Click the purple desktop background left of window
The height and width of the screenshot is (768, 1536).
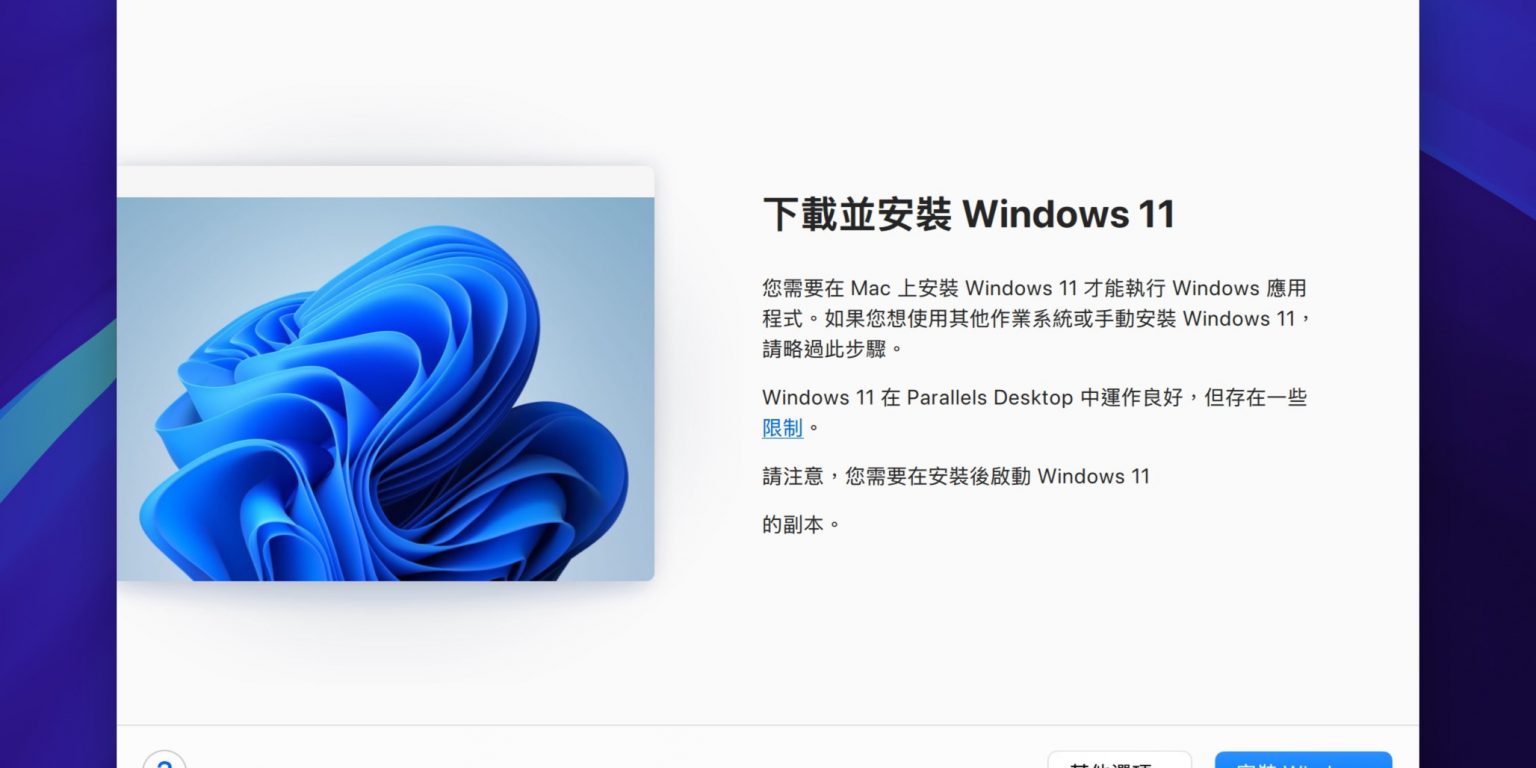click(58, 150)
